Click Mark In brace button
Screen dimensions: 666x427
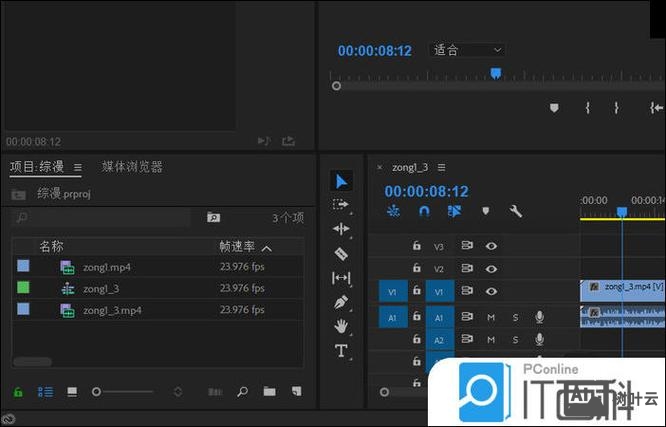pos(587,108)
